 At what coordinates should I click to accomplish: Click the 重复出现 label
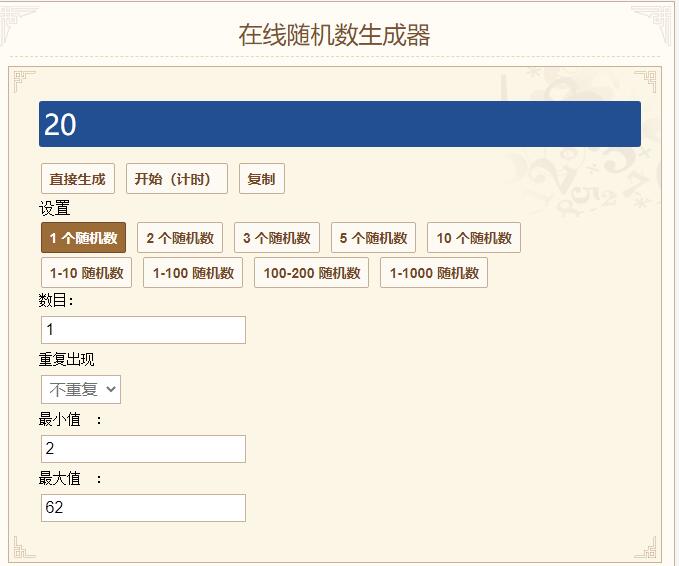[66, 359]
